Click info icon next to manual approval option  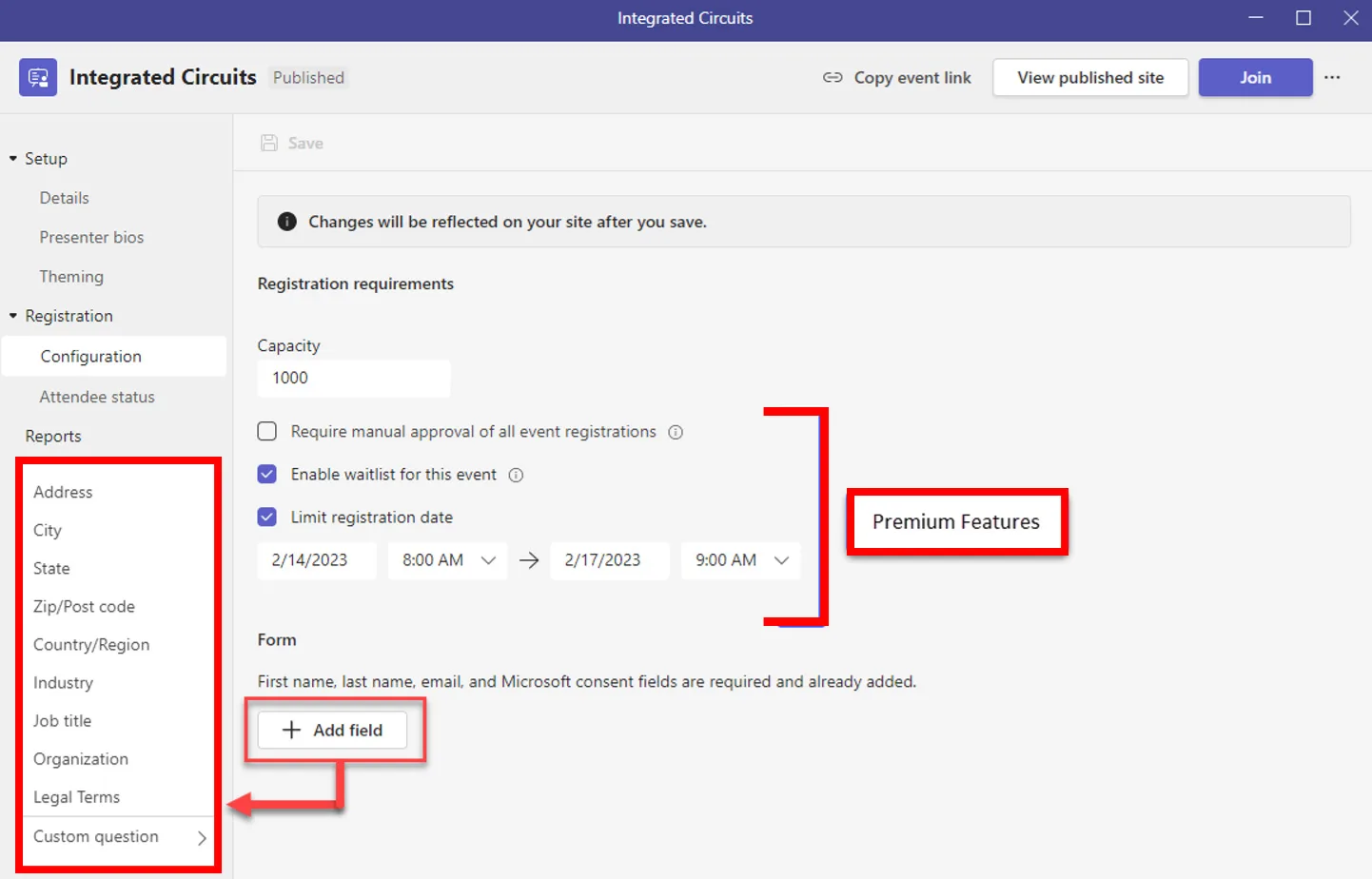676,432
